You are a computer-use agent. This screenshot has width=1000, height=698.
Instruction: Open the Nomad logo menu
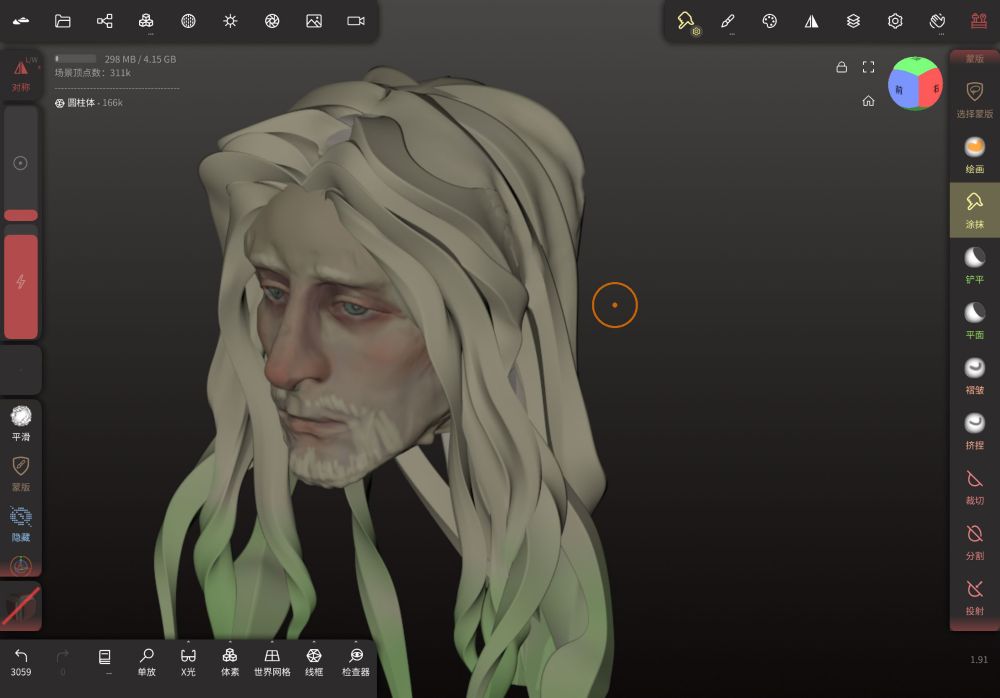[x=20, y=21]
